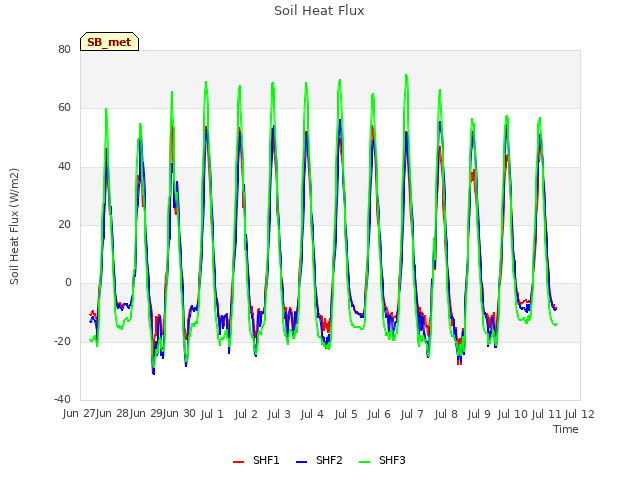
Task: Click the Jul 10 tick label
Action: tap(512, 414)
